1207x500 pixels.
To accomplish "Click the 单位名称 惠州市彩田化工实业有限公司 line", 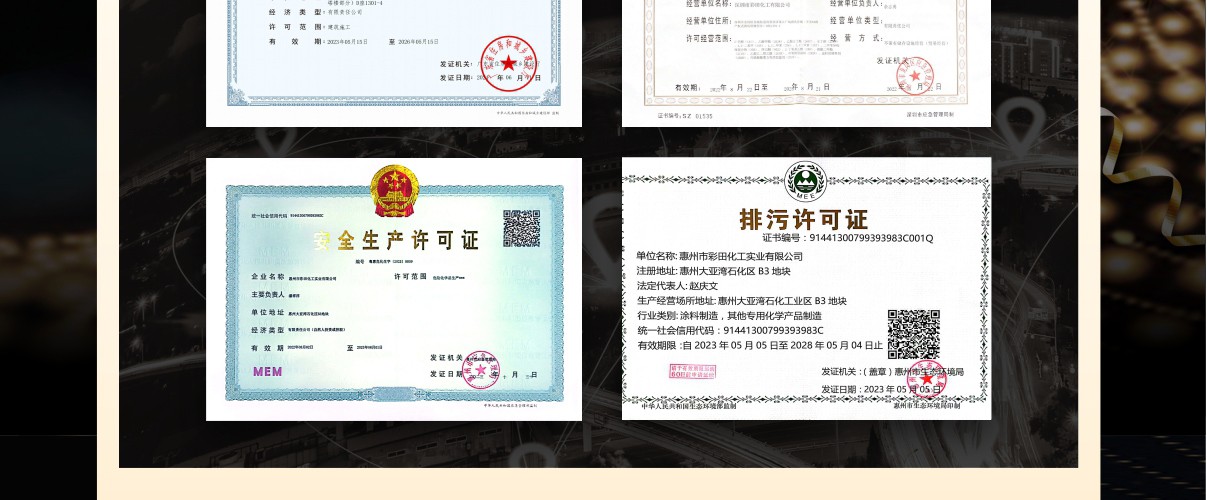I will 719,256.
